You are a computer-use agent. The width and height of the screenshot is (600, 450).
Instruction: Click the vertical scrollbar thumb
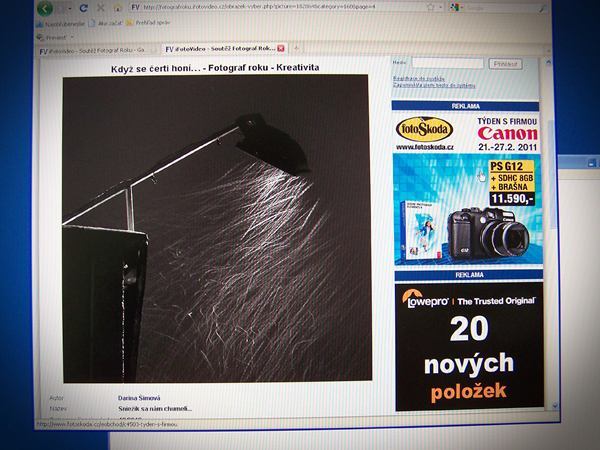click(x=551, y=174)
